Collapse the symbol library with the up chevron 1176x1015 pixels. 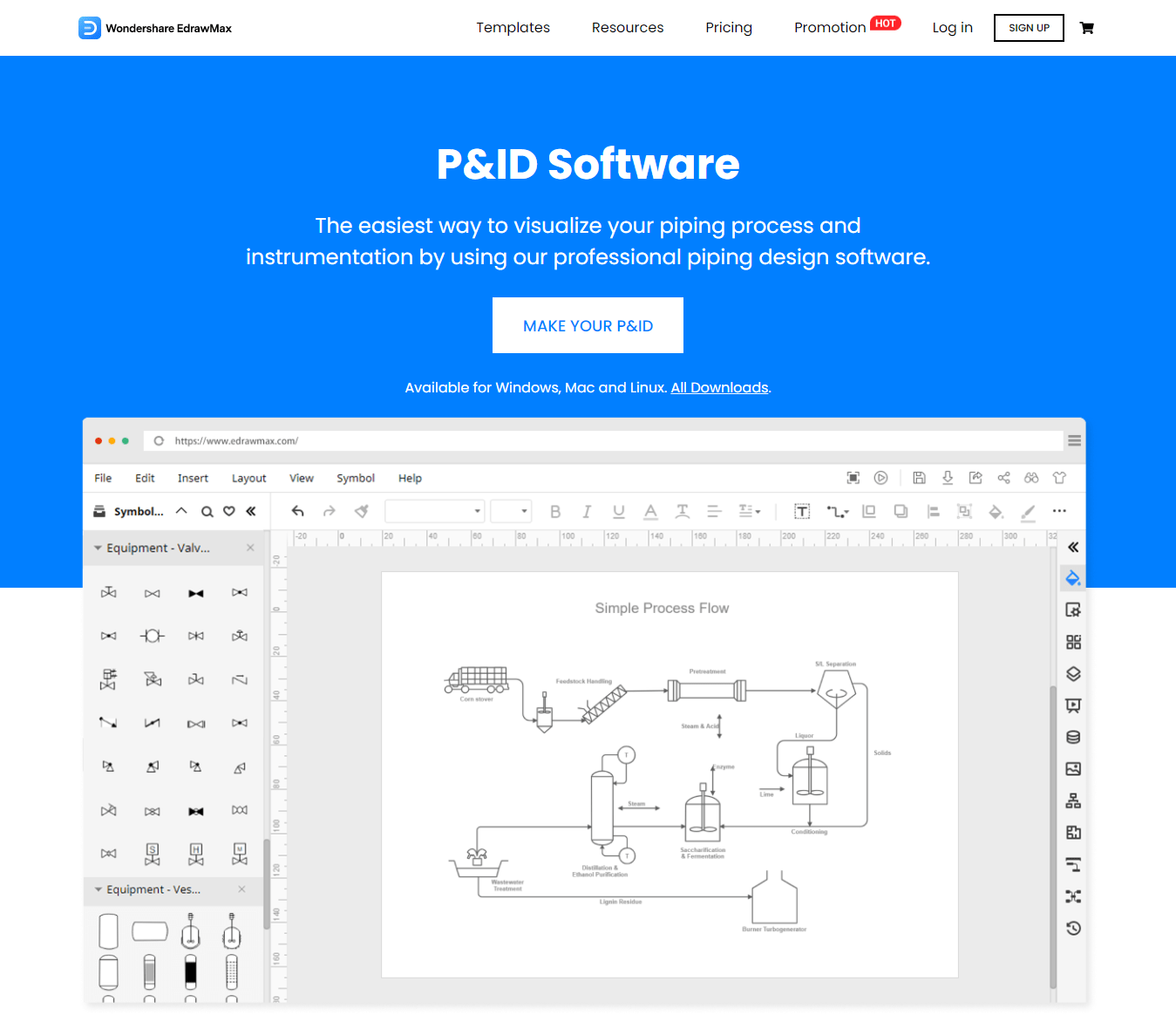[181, 511]
